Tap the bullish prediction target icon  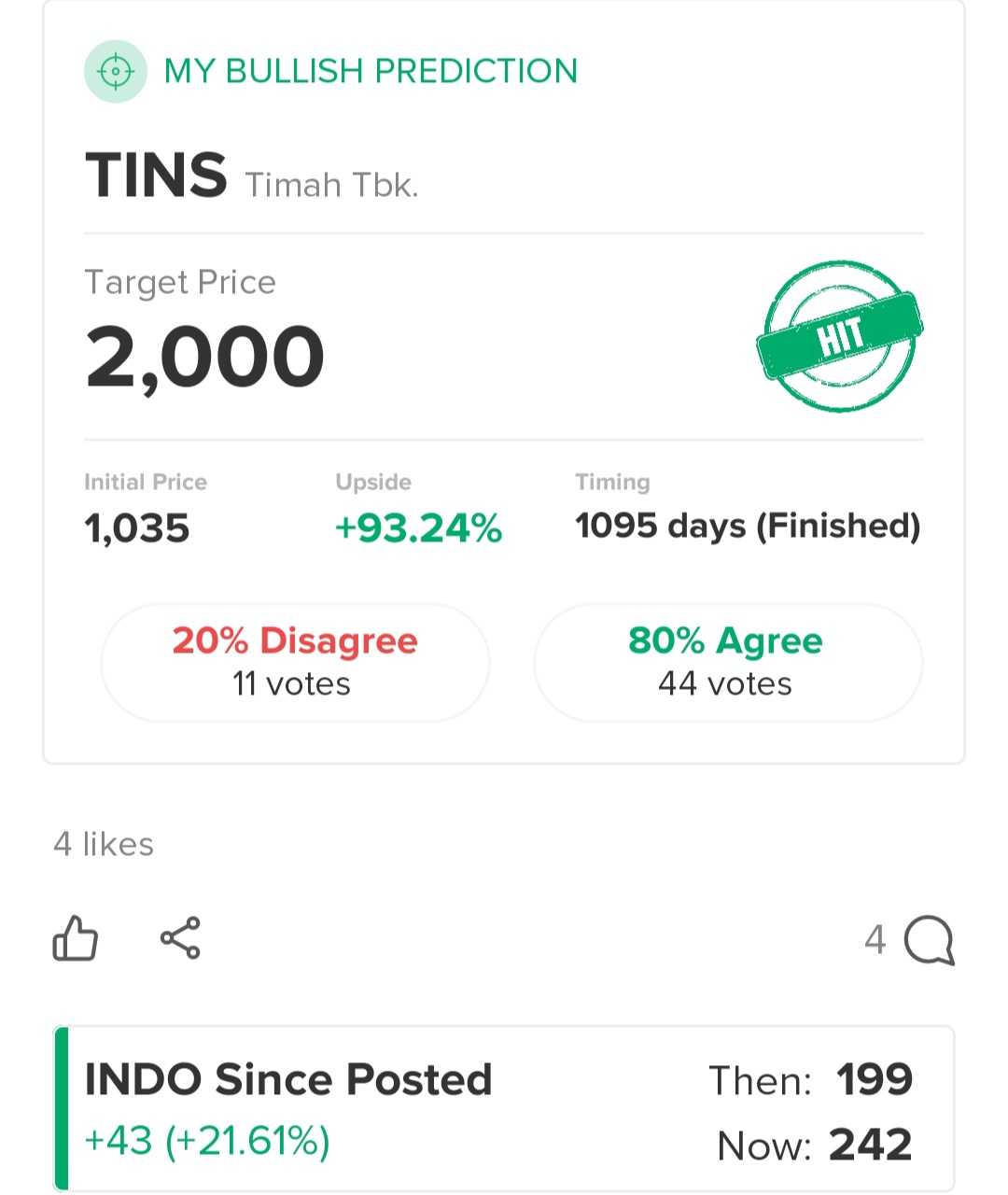pos(116,71)
